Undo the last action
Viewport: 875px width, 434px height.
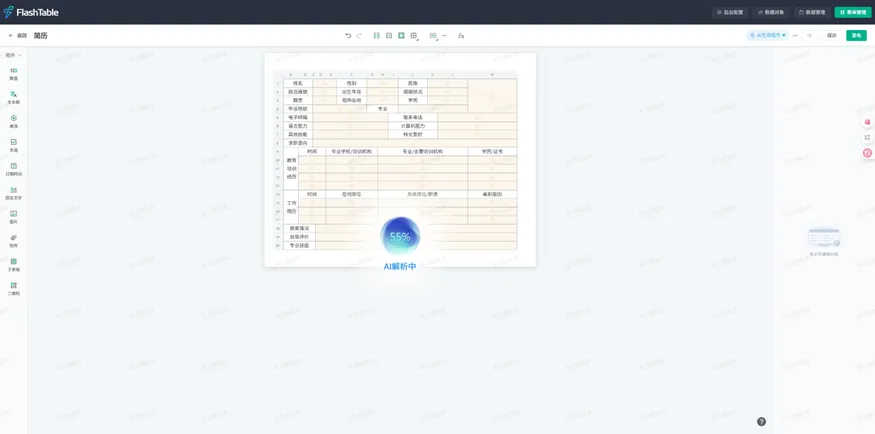coord(348,36)
